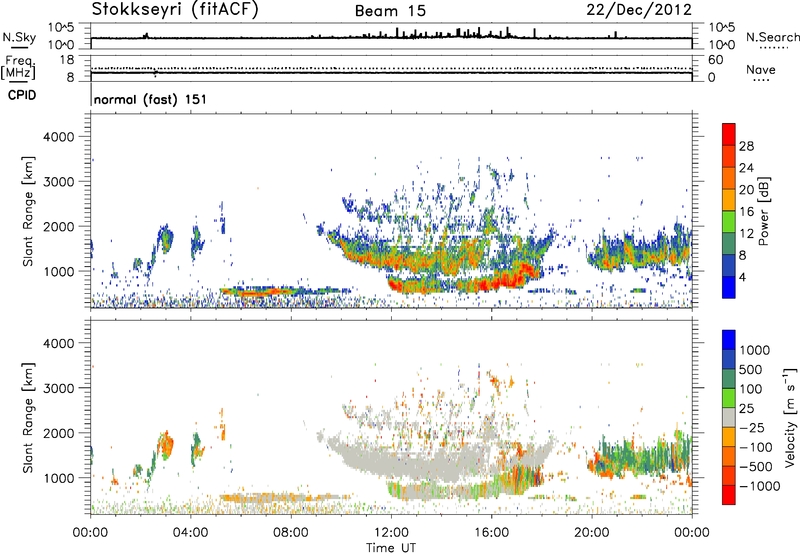The width and height of the screenshot is (800, 554).
Task: Click the '-1000' tick on velocity colorbar
Action: [x=760, y=486]
